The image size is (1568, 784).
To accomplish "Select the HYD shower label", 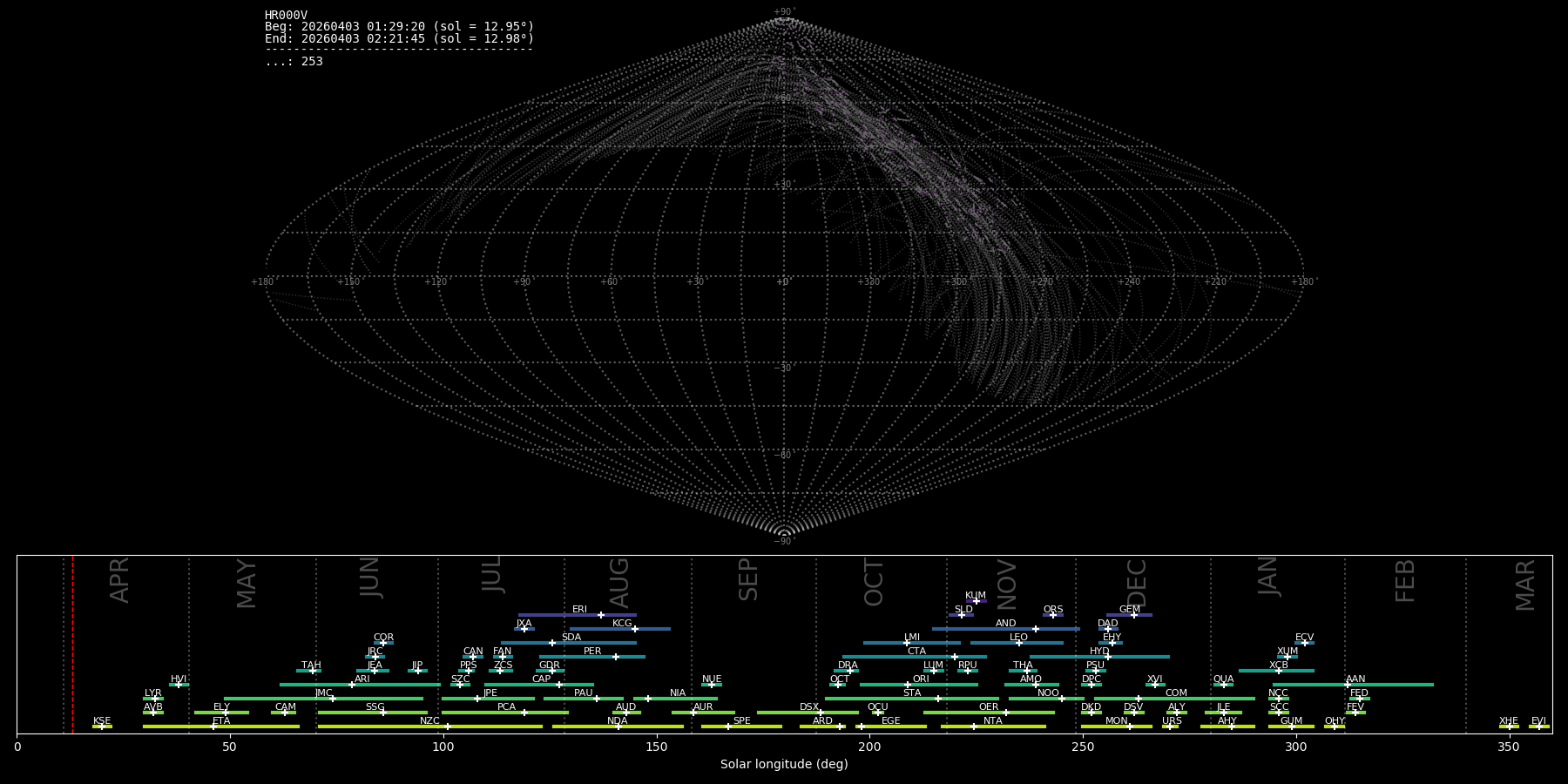I will [1099, 651].
